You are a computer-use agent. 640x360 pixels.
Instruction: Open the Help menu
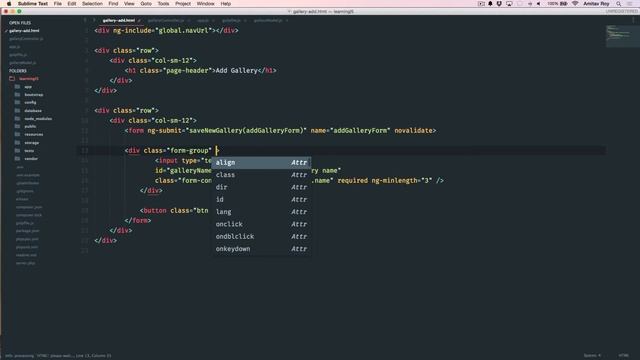click(226, 4)
